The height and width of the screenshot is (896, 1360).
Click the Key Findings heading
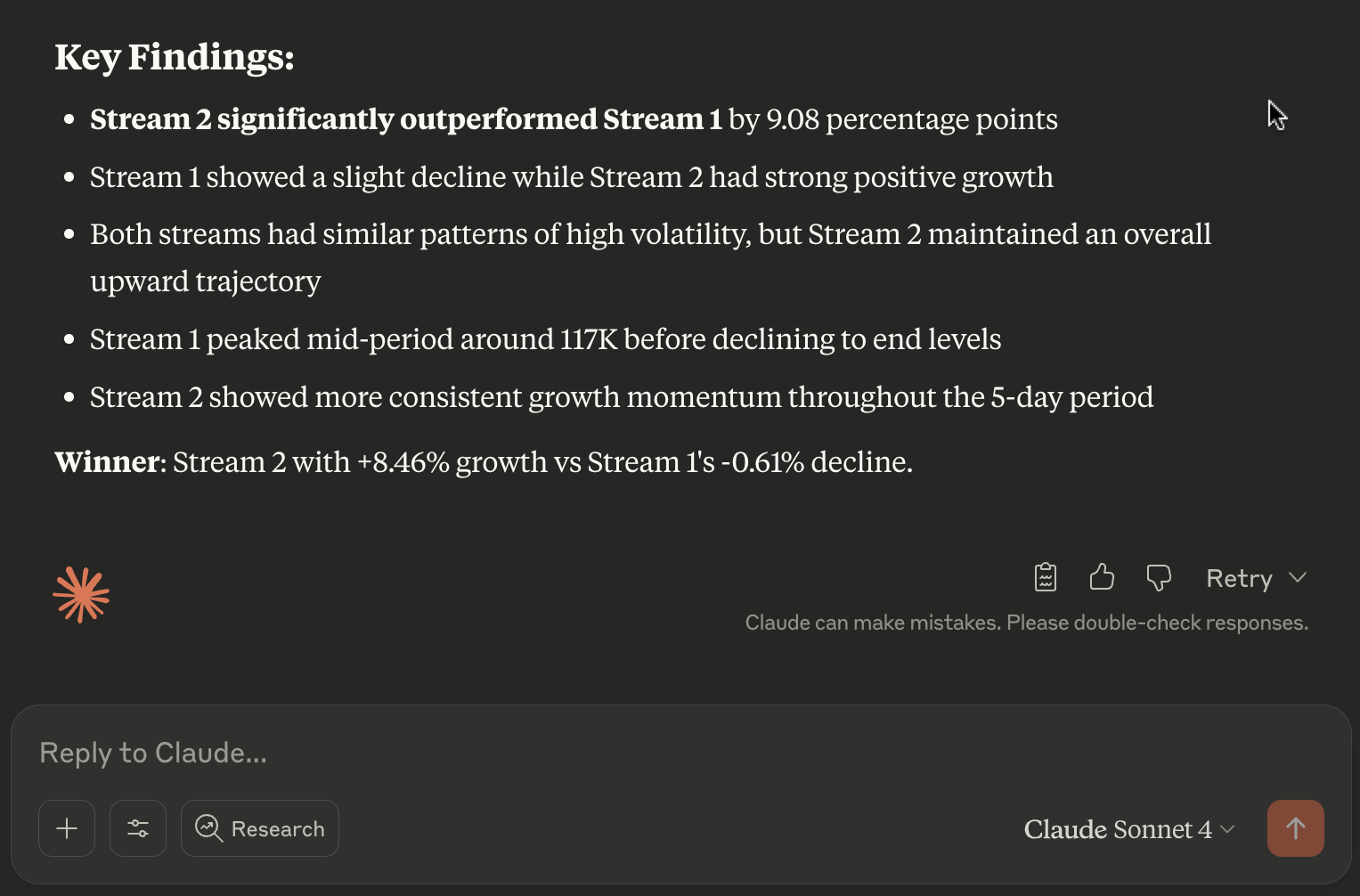click(175, 57)
